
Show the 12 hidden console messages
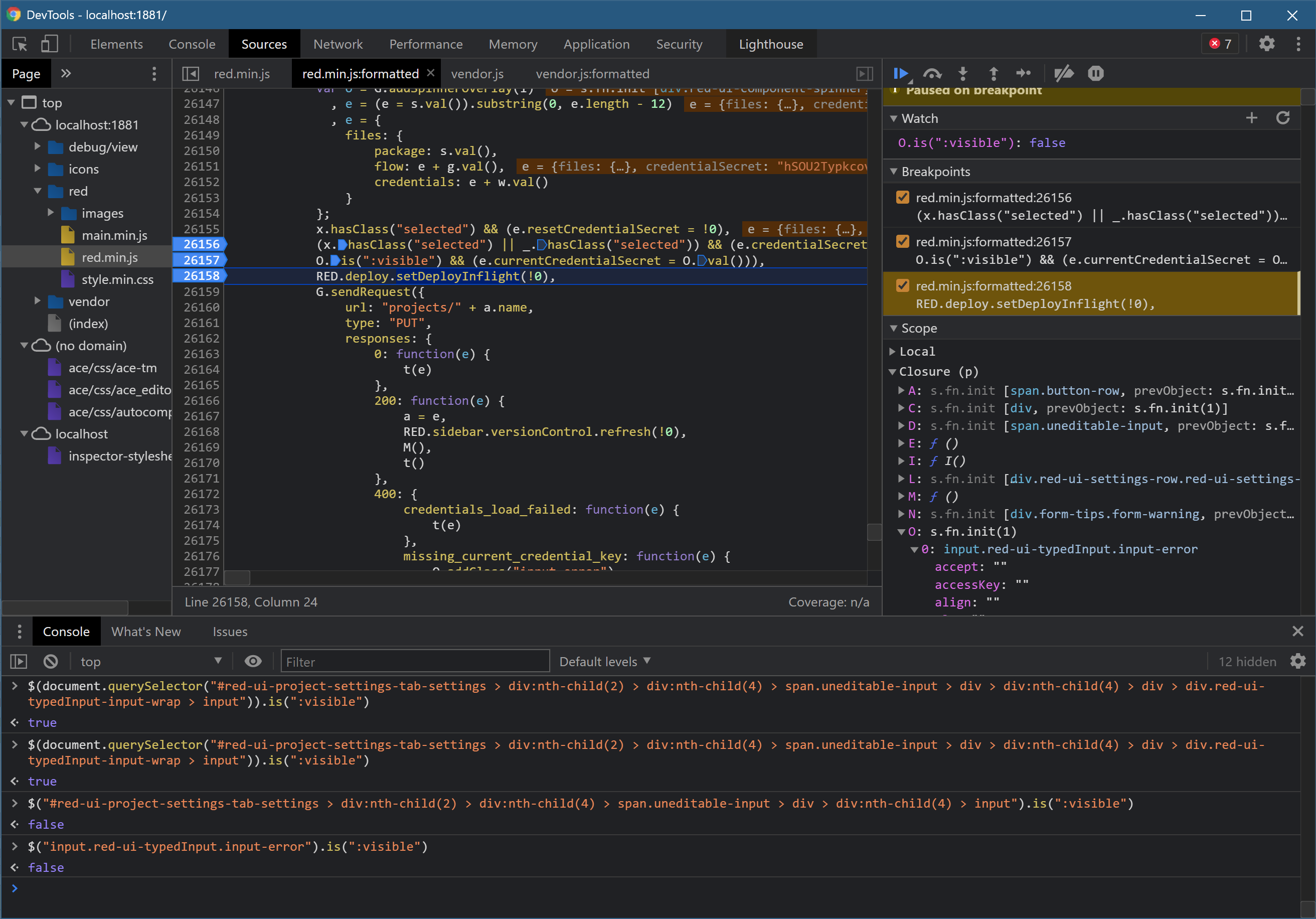click(1247, 661)
